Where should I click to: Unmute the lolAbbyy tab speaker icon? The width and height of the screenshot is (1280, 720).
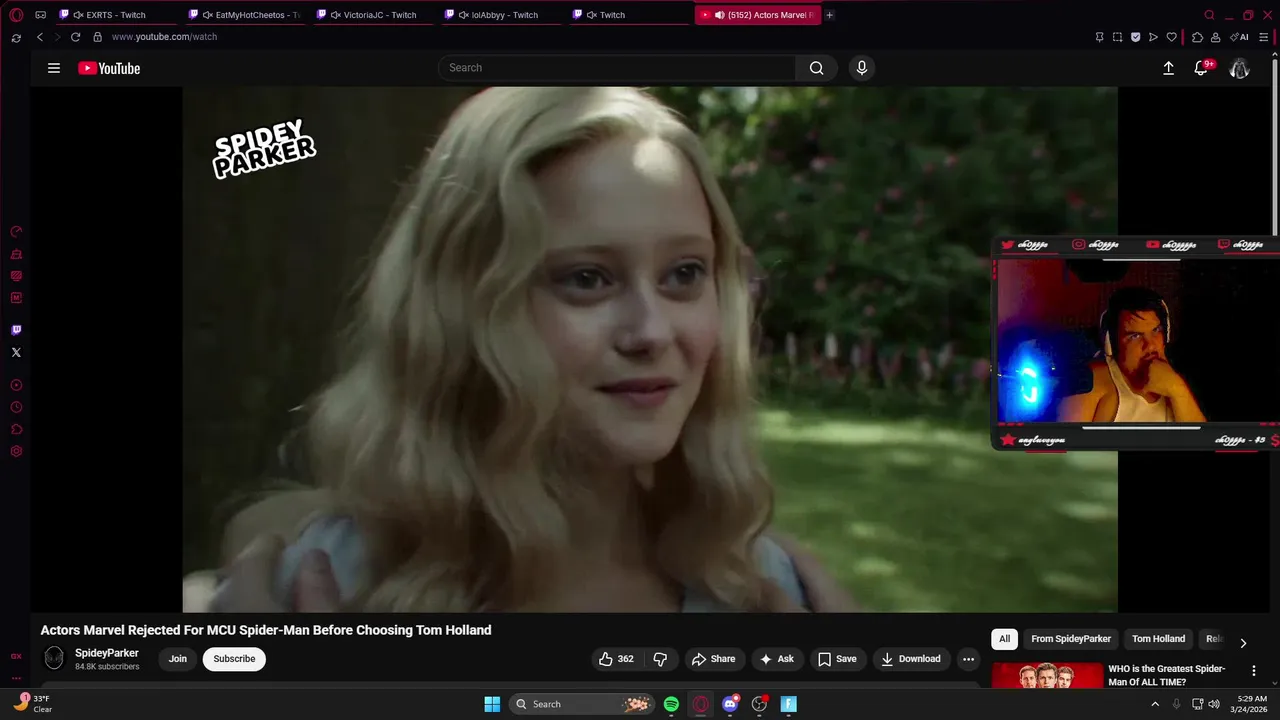pos(463,15)
